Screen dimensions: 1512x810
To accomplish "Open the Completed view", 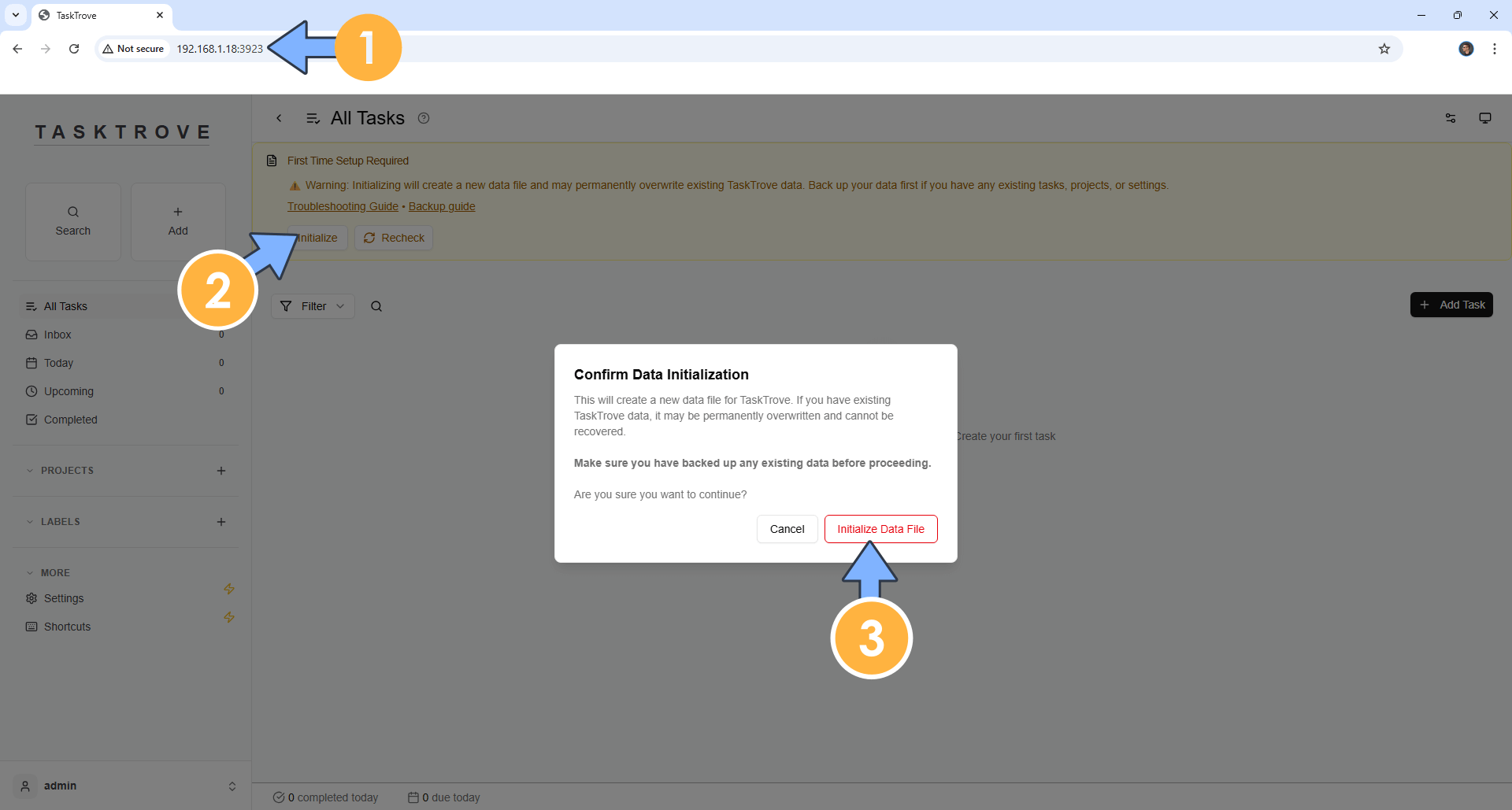I will tap(126, 420).
